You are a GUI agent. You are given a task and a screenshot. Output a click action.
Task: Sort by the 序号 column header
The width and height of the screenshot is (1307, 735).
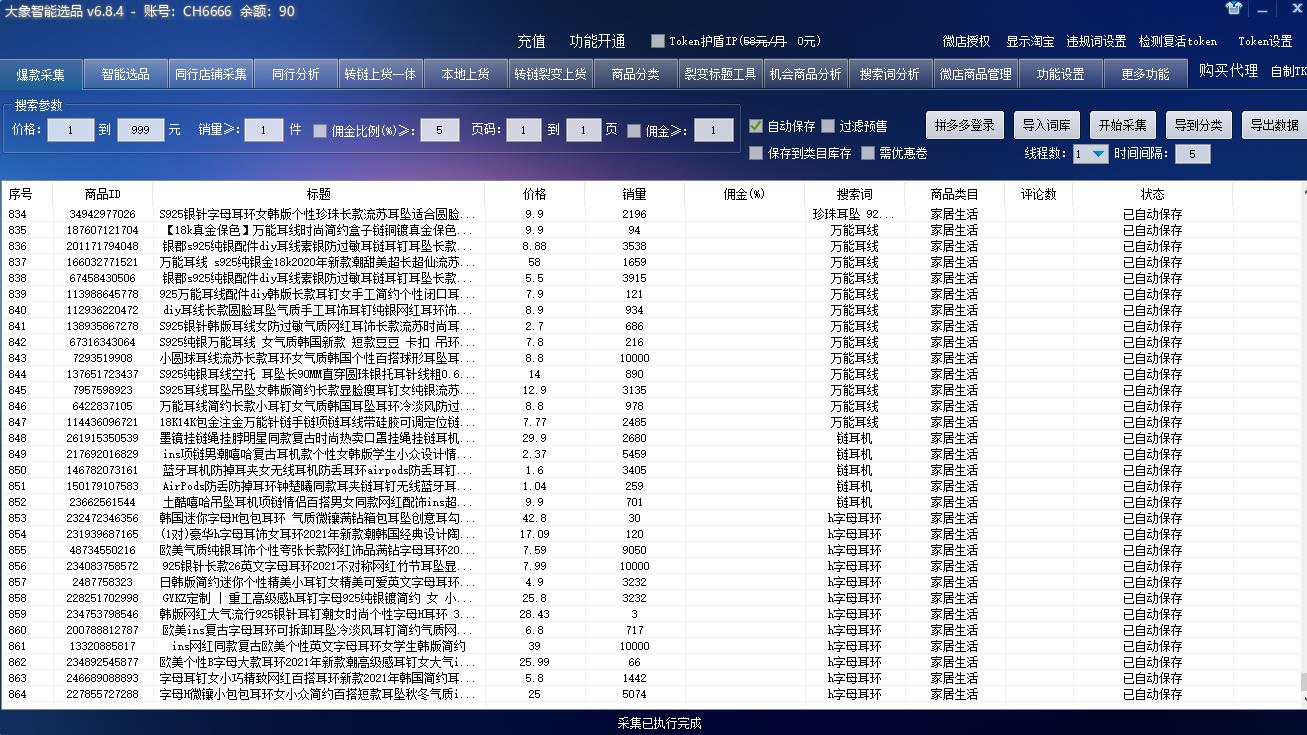coord(27,194)
